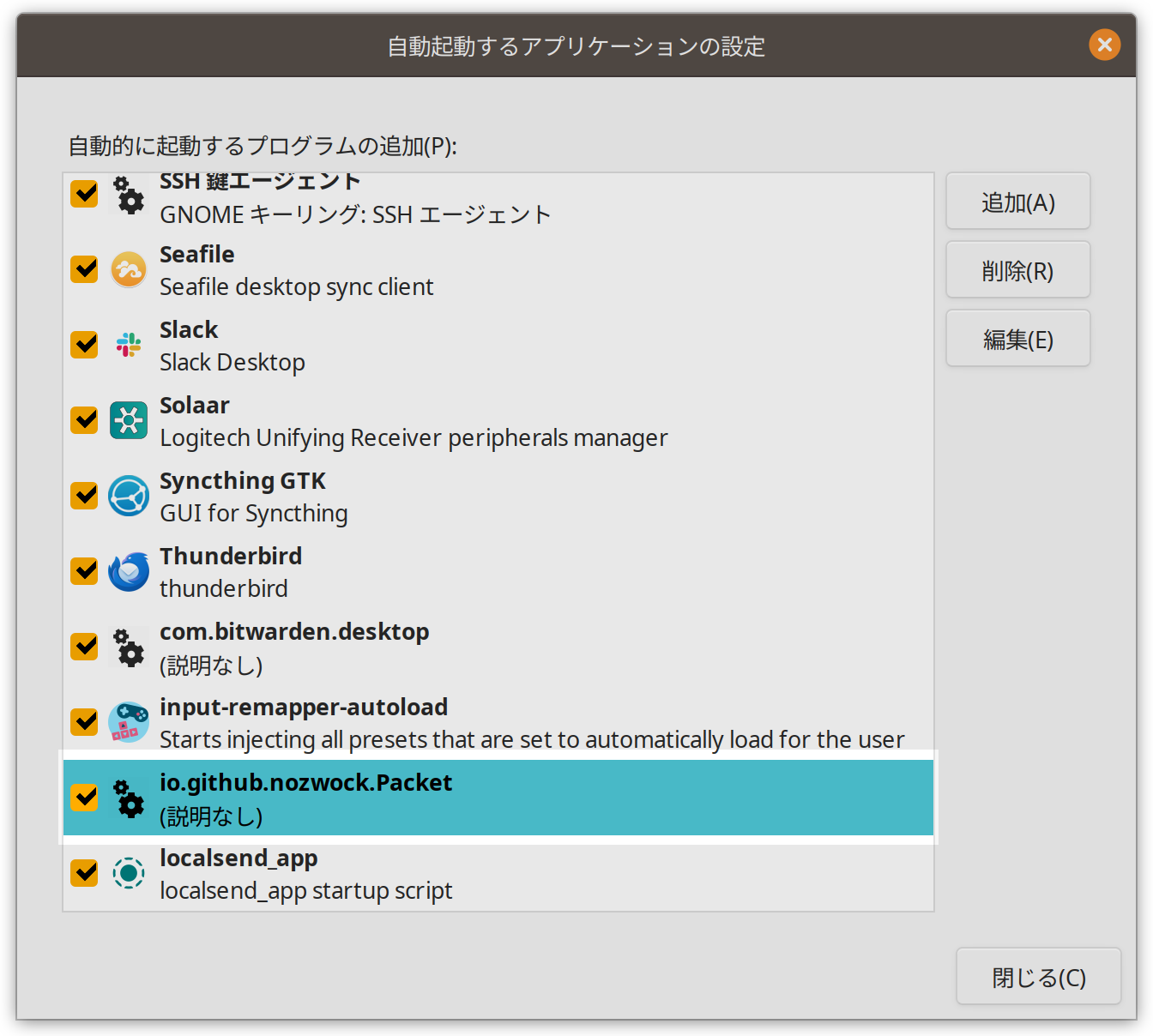The height and width of the screenshot is (1036, 1153).
Task: Click the localsend_app icon
Action: point(129,873)
